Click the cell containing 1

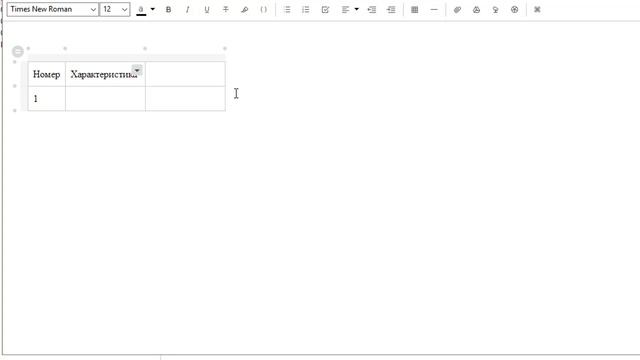(x=47, y=98)
